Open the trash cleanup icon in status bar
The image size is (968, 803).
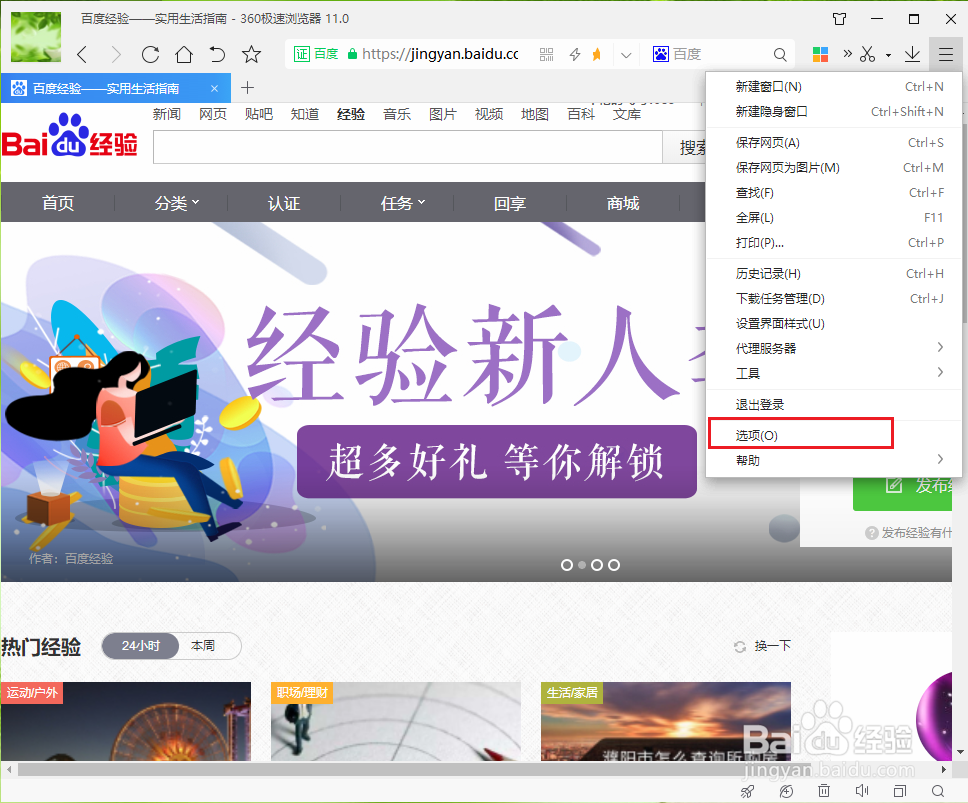tap(825, 790)
